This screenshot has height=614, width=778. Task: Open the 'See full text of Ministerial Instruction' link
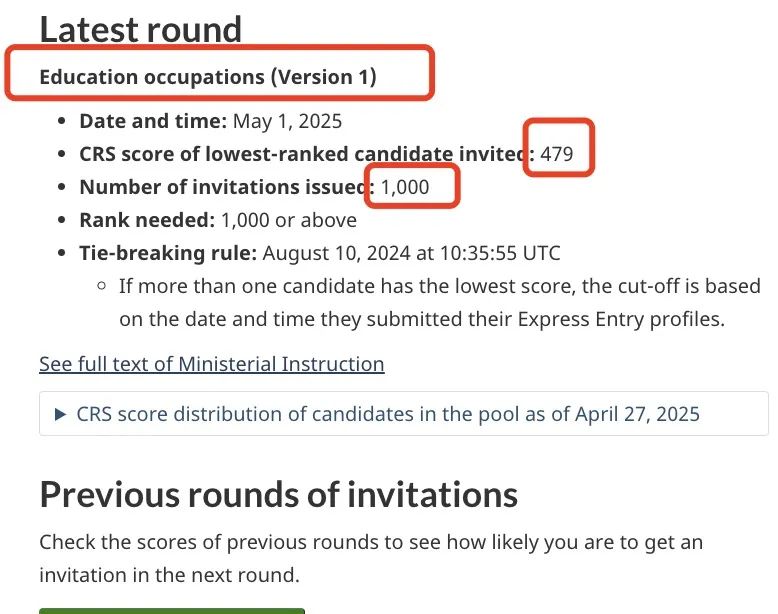pos(212,364)
